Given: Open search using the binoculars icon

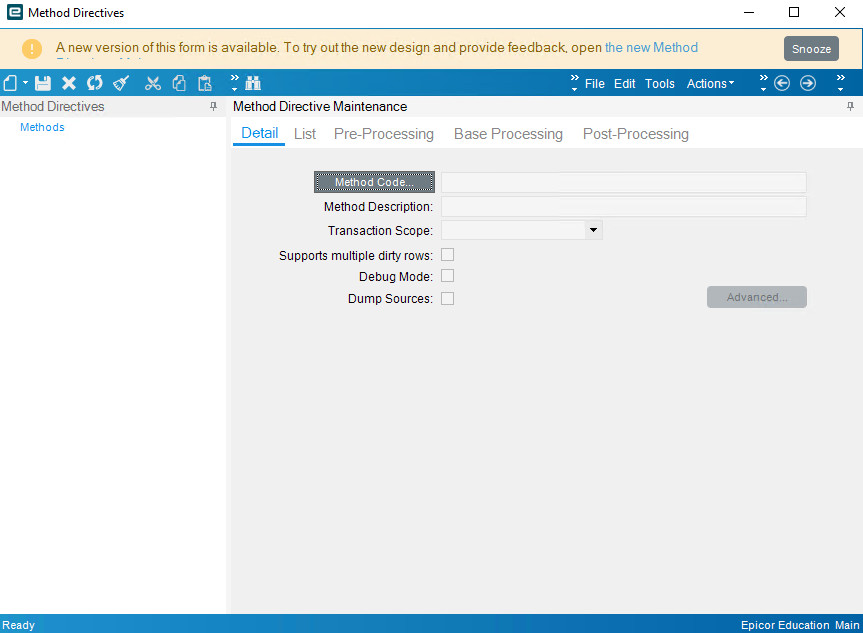Looking at the screenshot, I should pyautogui.click(x=253, y=83).
